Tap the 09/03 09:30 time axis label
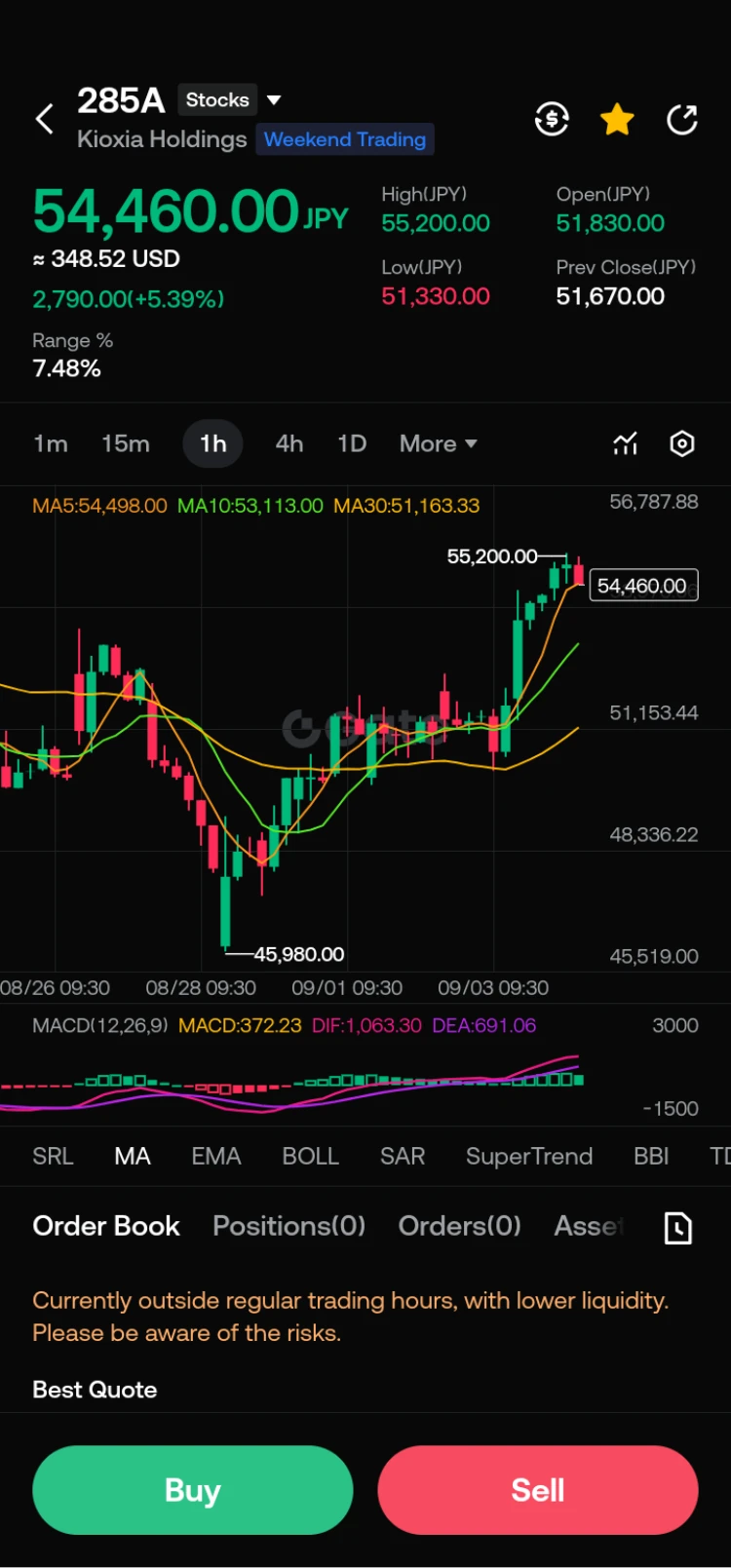The width and height of the screenshot is (731, 1568). [493, 987]
